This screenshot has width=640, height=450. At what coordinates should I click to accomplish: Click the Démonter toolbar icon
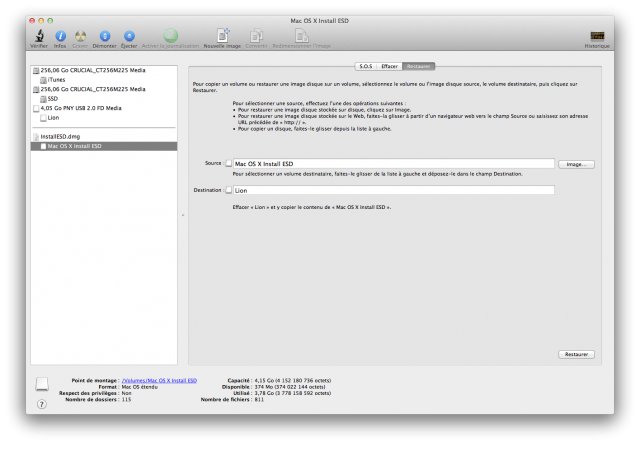point(104,36)
